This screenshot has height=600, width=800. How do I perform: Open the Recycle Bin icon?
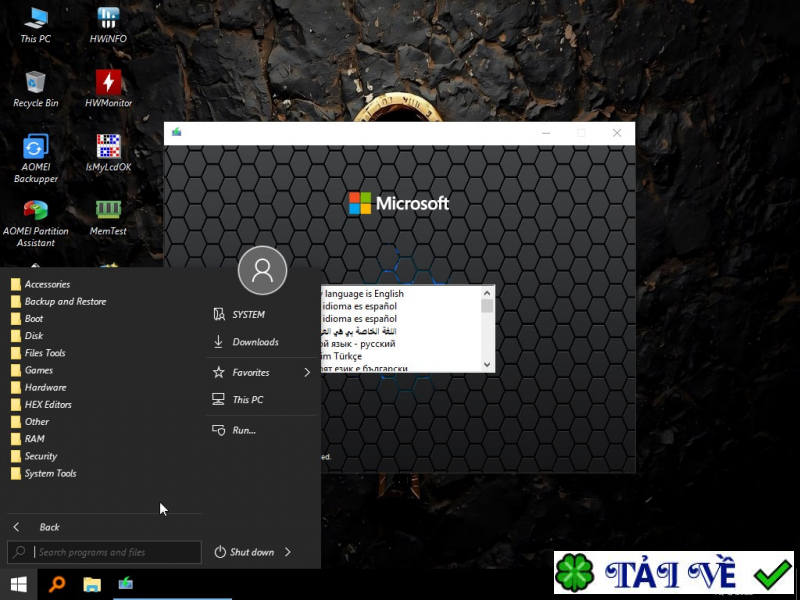[36, 83]
